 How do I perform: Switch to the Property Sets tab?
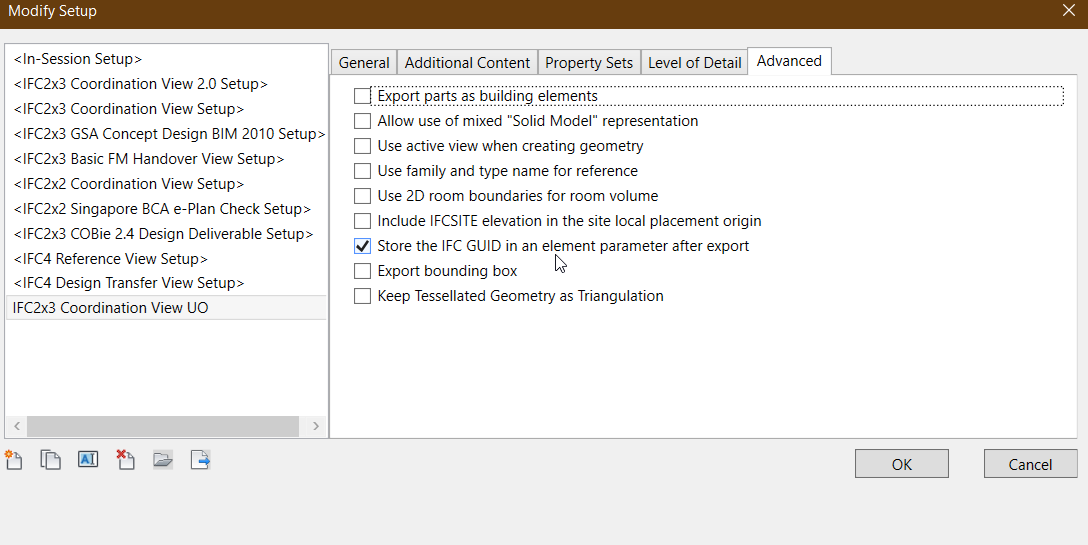pos(588,62)
